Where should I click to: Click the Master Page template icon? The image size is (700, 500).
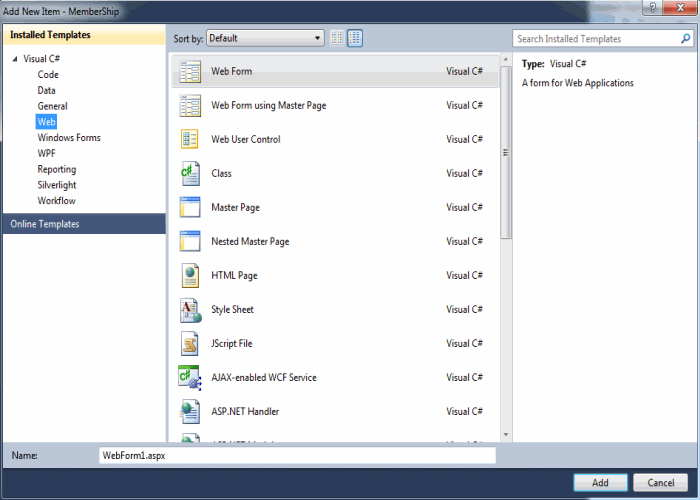point(190,207)
